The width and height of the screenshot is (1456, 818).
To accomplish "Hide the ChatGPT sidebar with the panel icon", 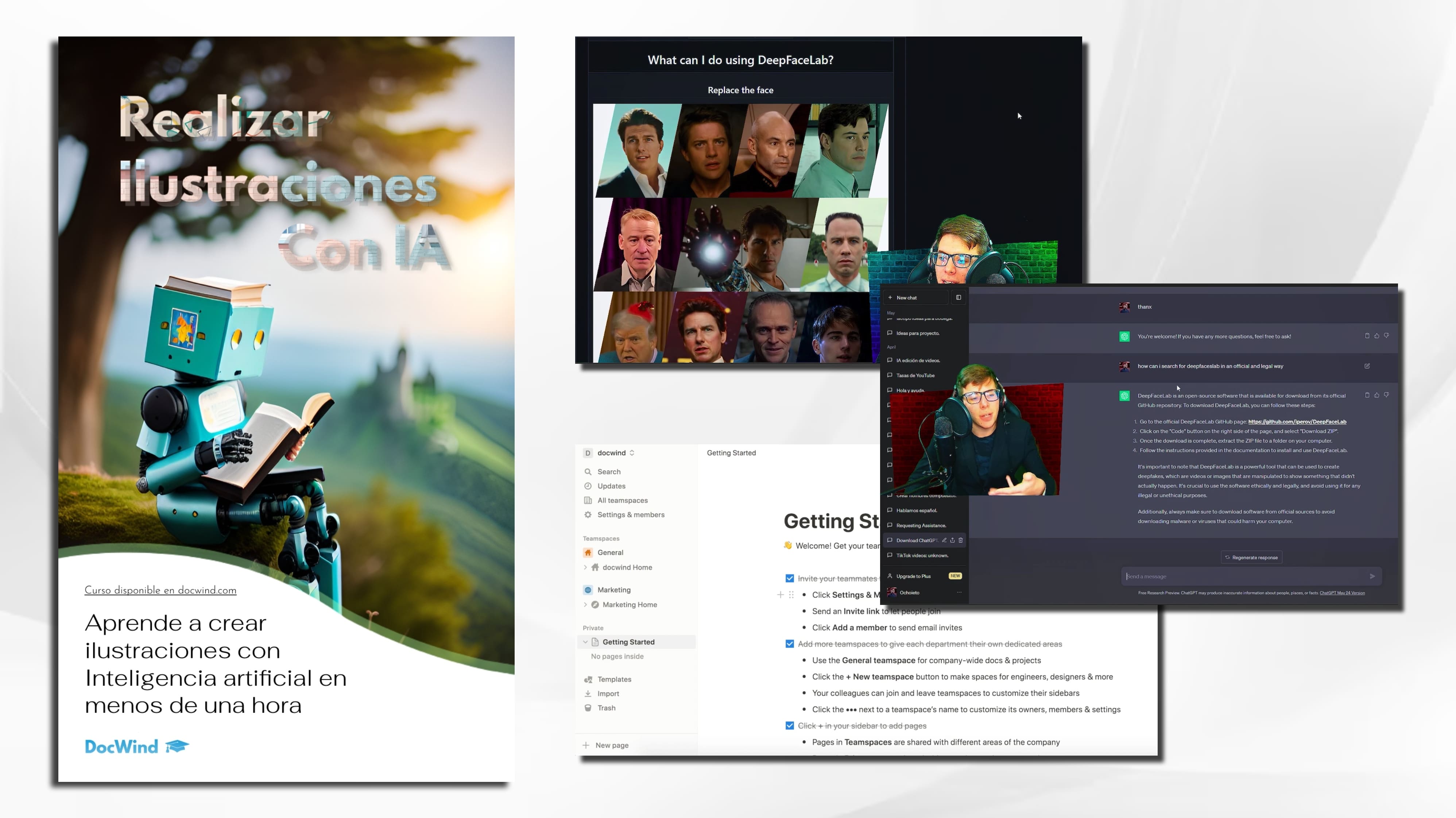I will [959, 297].
